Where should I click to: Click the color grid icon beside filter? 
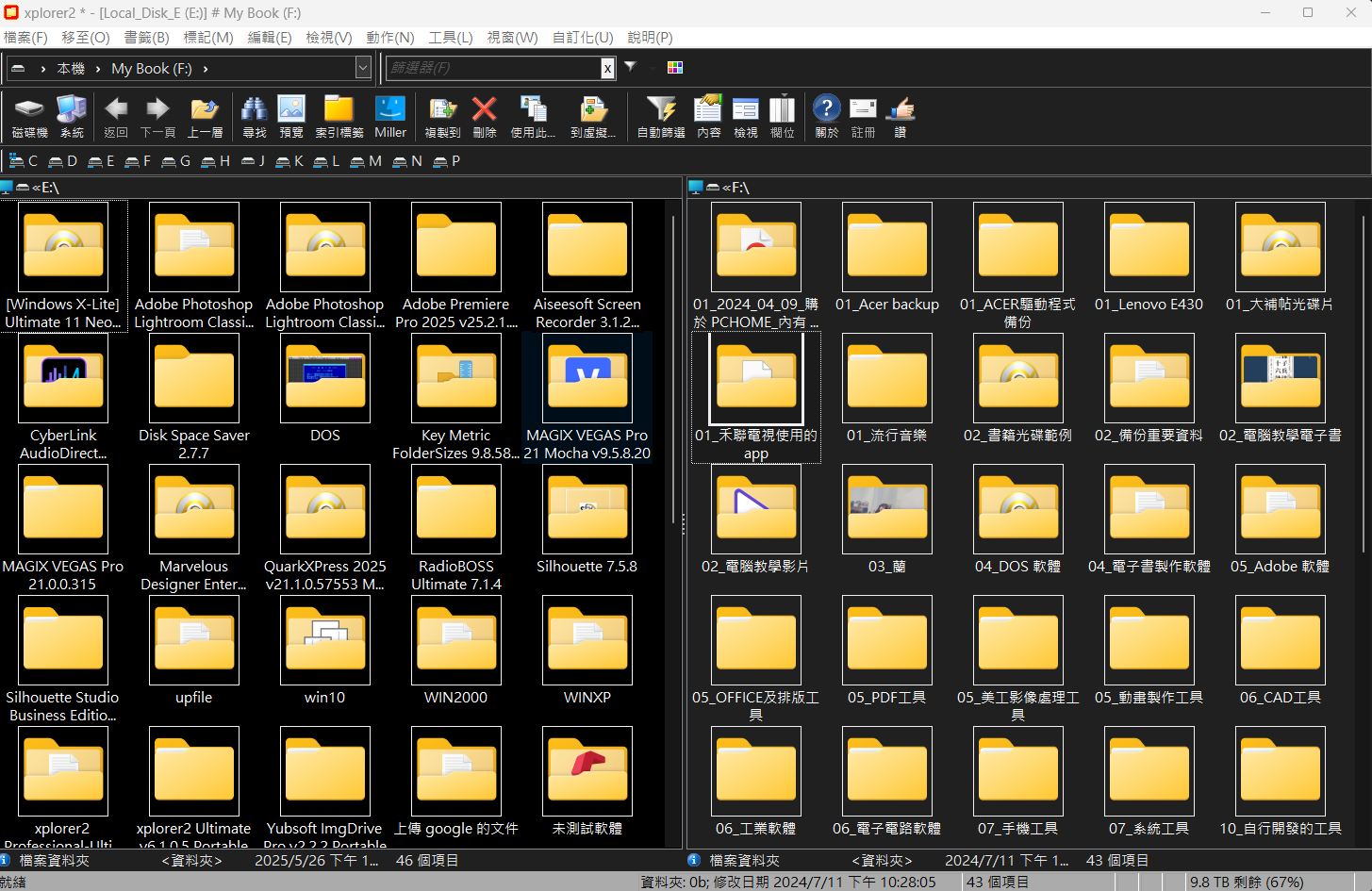click(x=675, y=67)
